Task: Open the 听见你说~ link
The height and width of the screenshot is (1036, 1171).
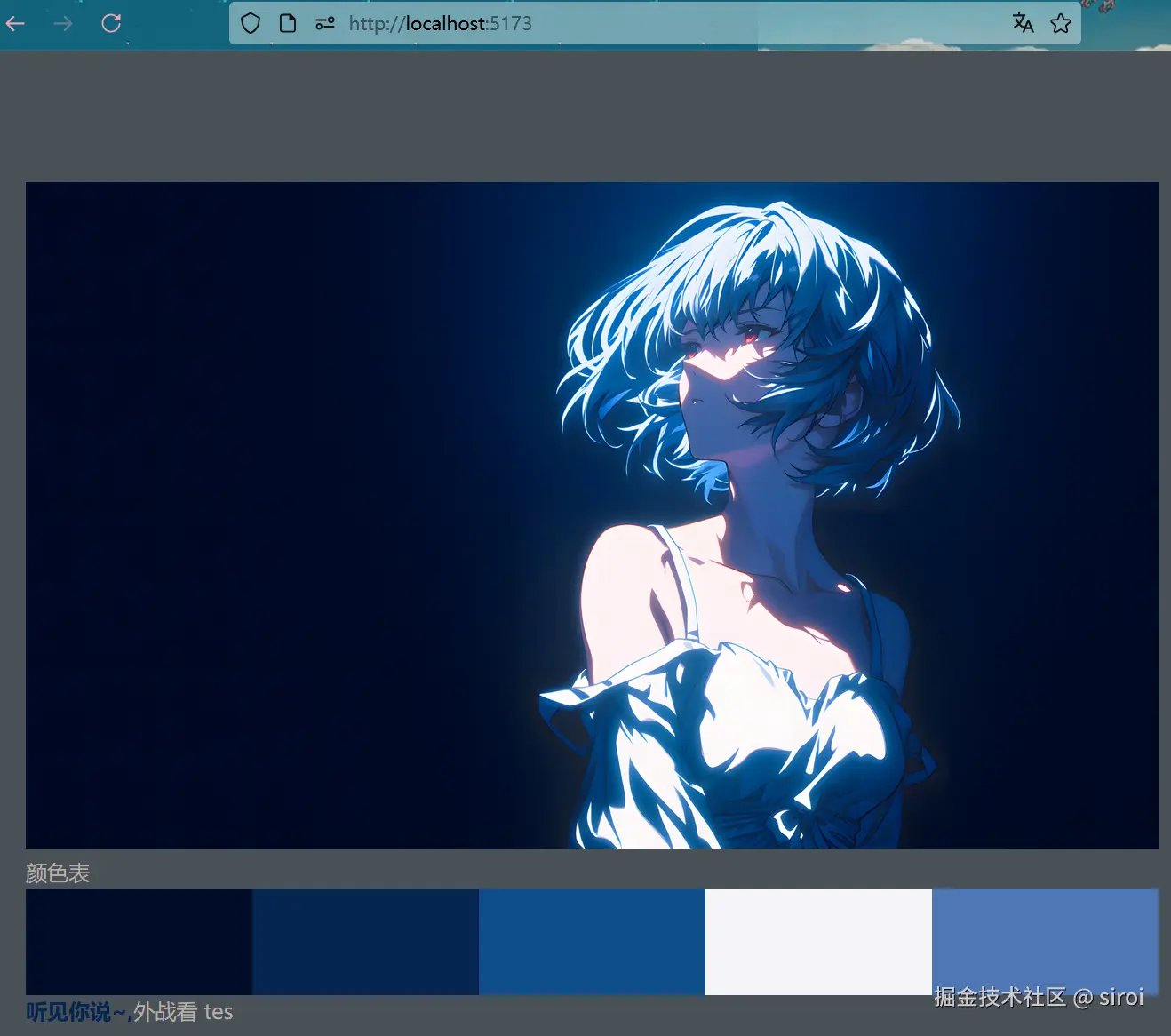Action: pos(76,1011)
